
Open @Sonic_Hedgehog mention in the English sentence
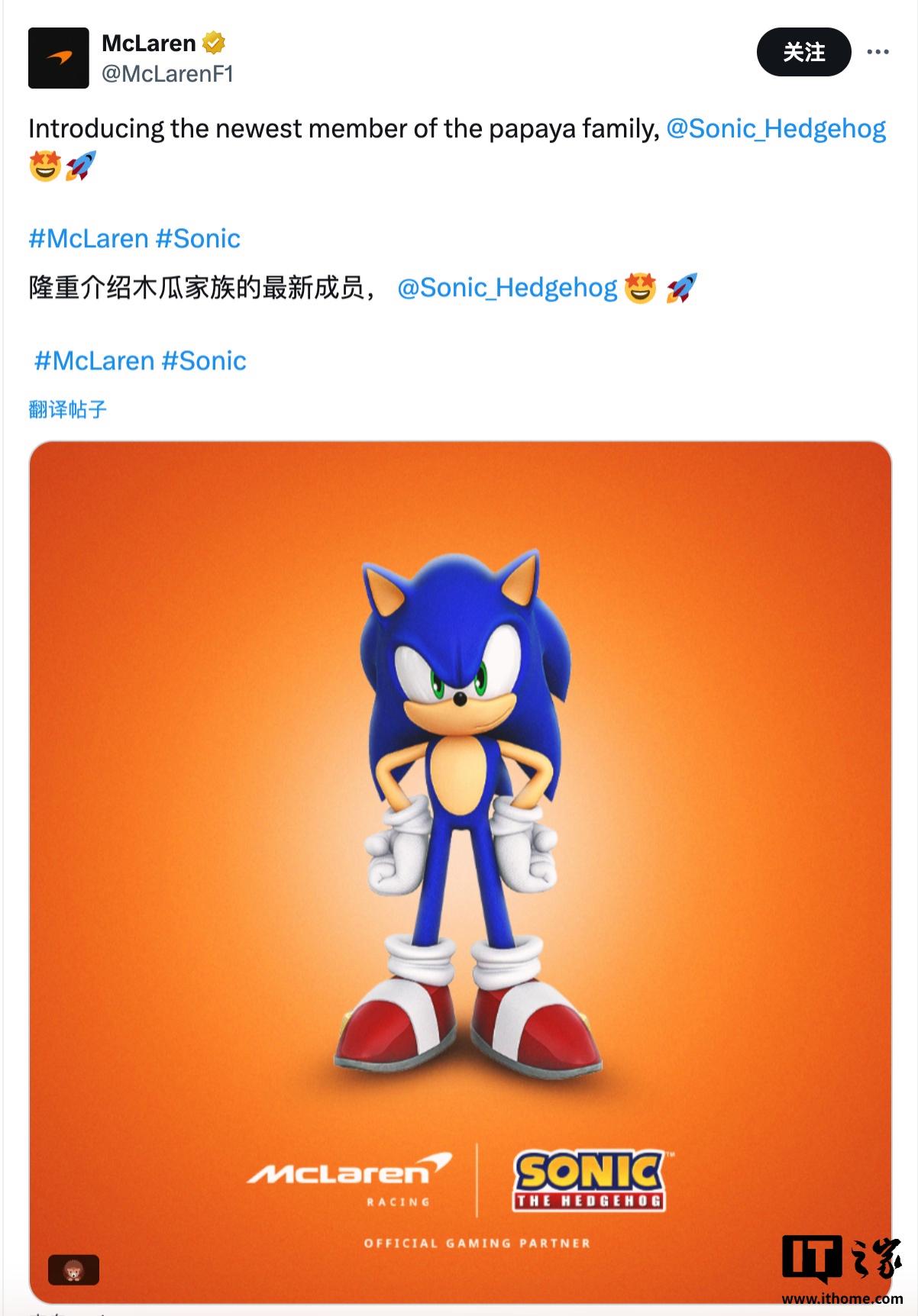coord(776,128)
